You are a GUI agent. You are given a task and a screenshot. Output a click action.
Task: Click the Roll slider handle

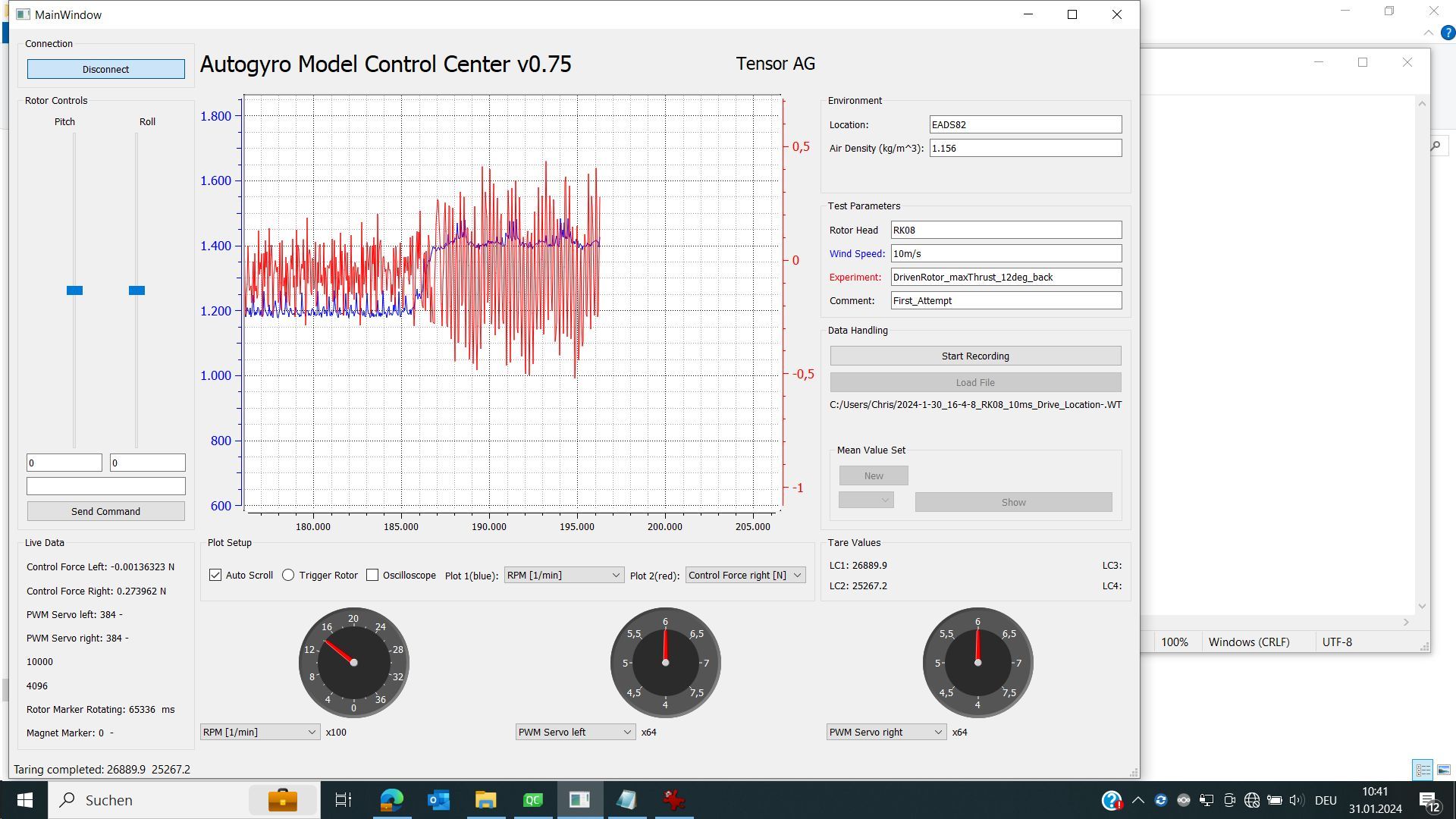click(136, 290)
